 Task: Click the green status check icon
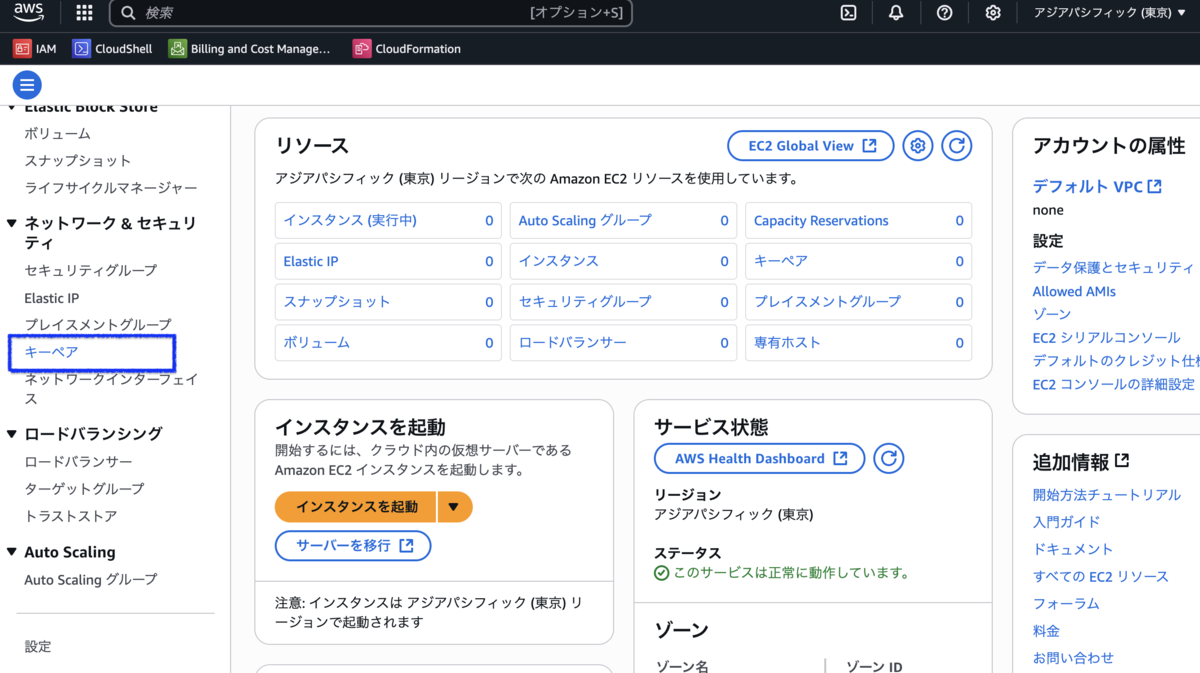point(661,573)
